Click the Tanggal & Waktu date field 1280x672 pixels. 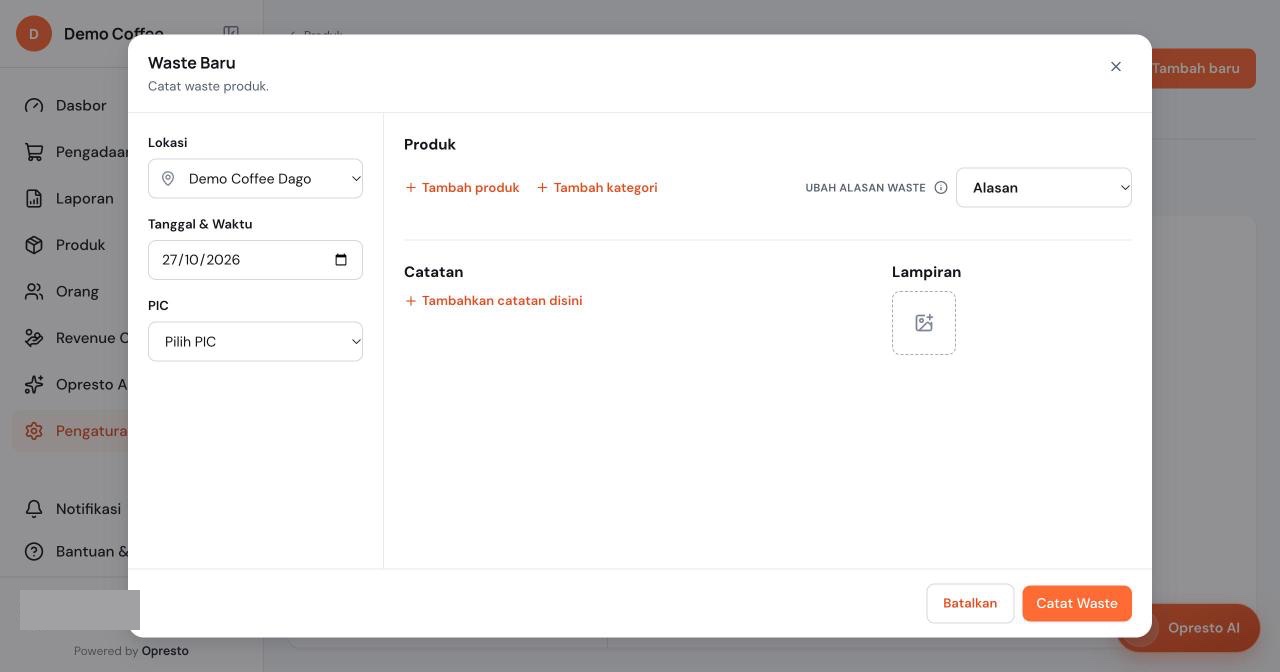(255, 260)
